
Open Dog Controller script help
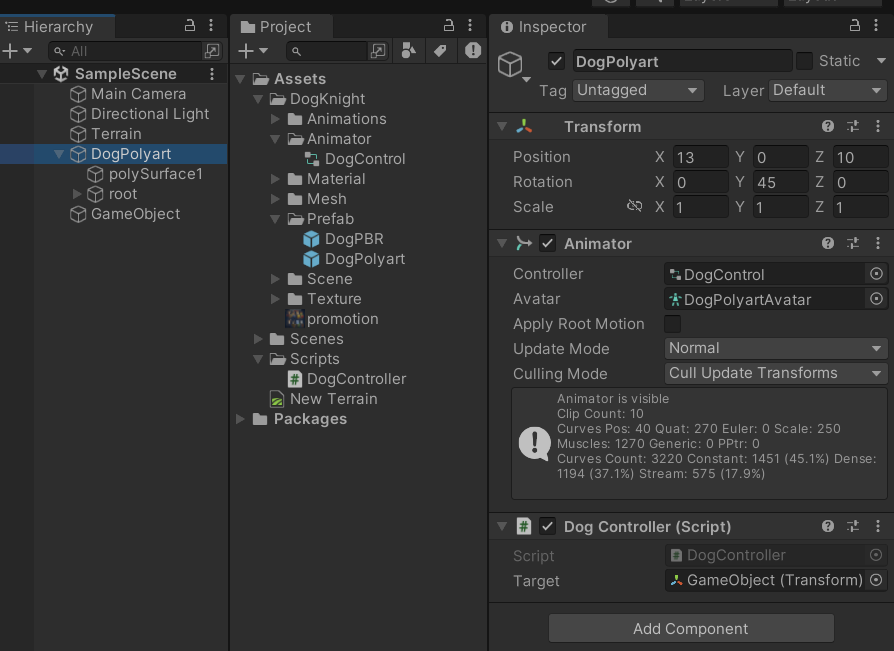coord(828,526)
